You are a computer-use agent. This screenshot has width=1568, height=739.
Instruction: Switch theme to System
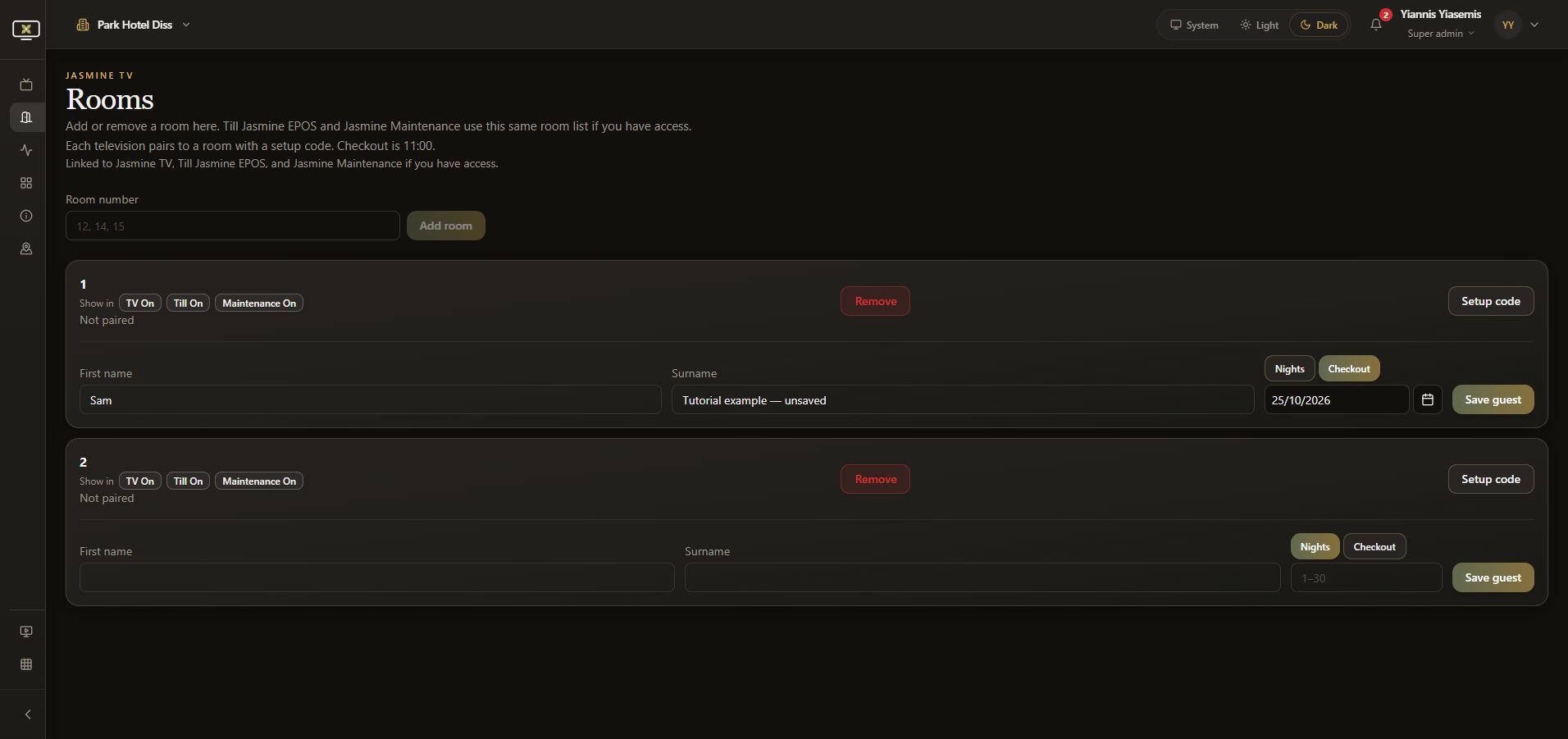click(1194, 25)
